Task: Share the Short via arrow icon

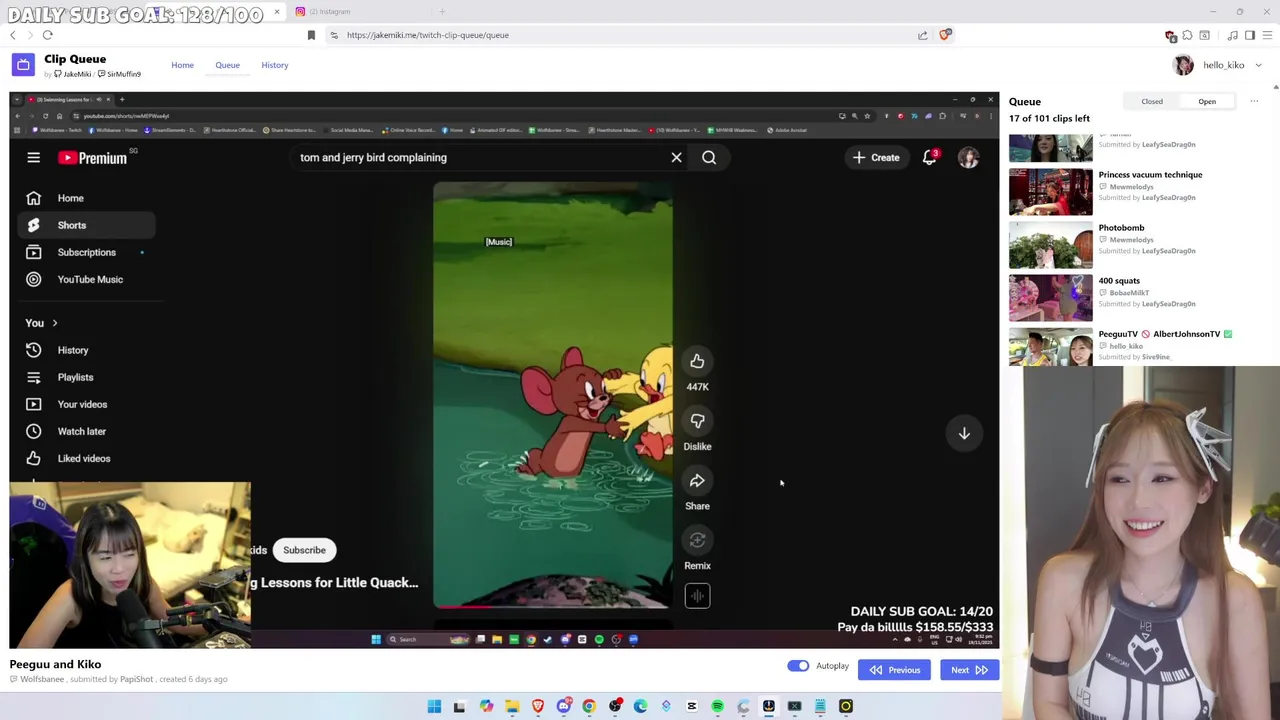Action: [697, 481]
